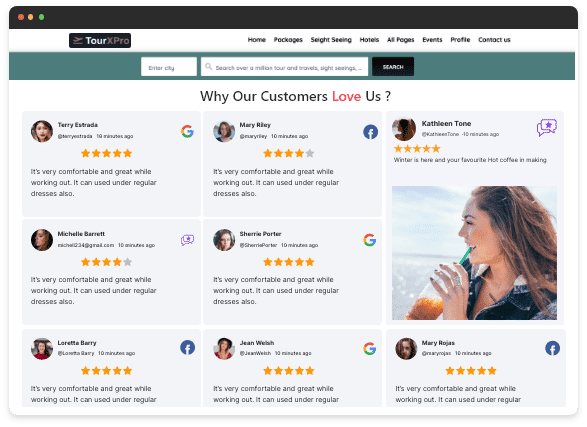Open the Contact us page
The height and width of the screenshot is (427, 587).
(494, 40)
